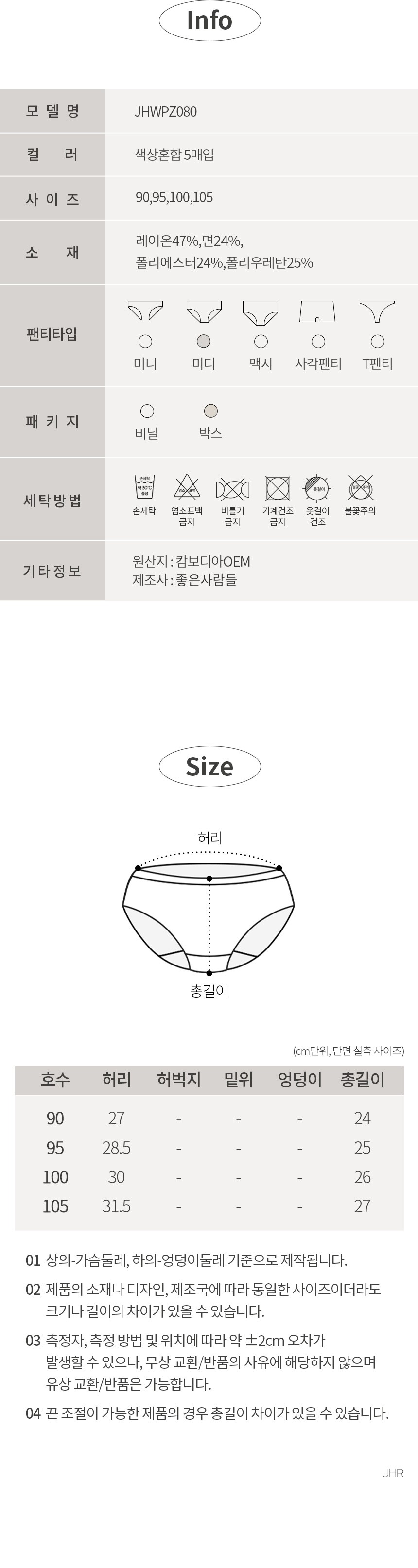
Task: Select the 박스 package radio
Action: [x=210, y=411]
